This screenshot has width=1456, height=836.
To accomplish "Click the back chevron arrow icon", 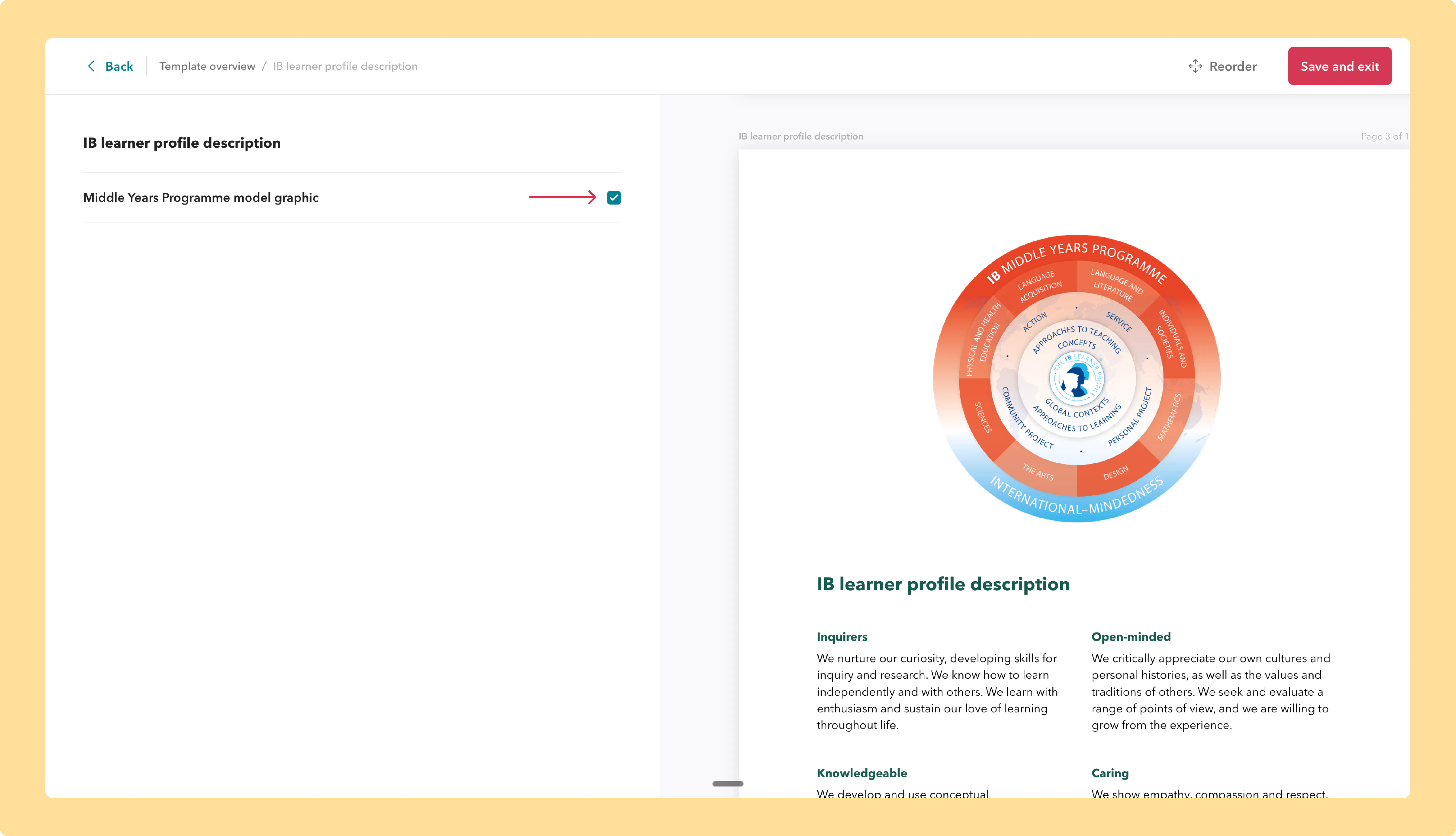I will pos(91,66).
